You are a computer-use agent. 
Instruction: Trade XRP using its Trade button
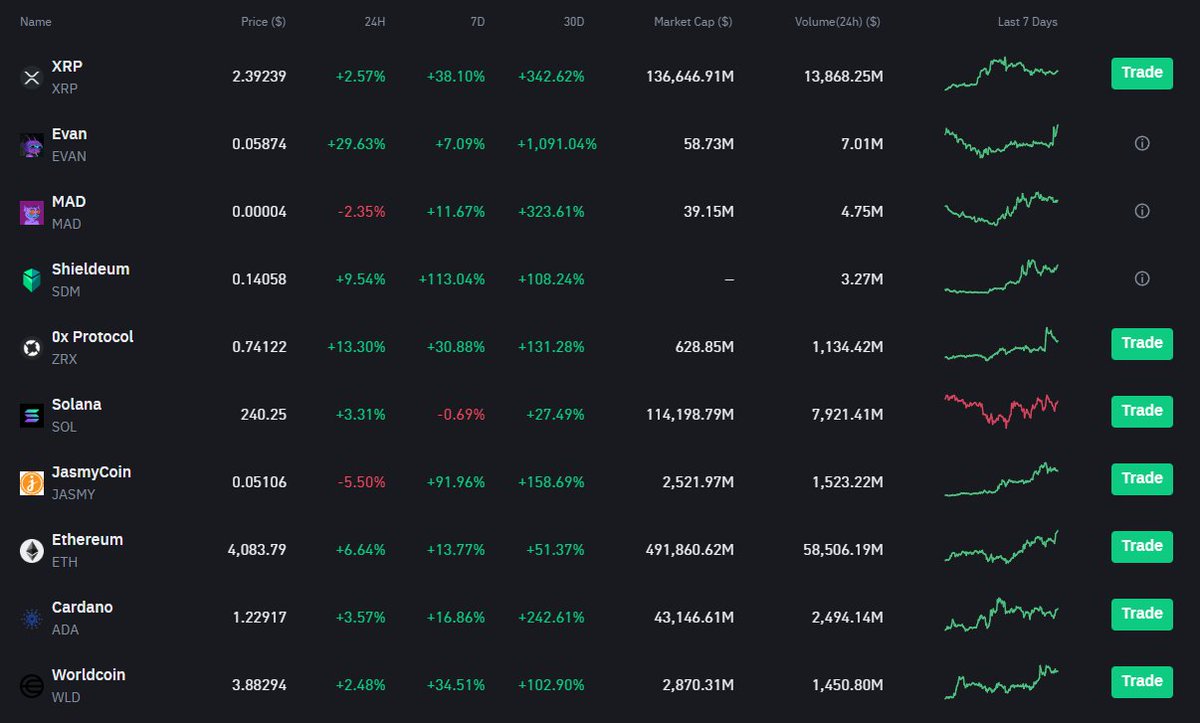(x=1142, y=73)
